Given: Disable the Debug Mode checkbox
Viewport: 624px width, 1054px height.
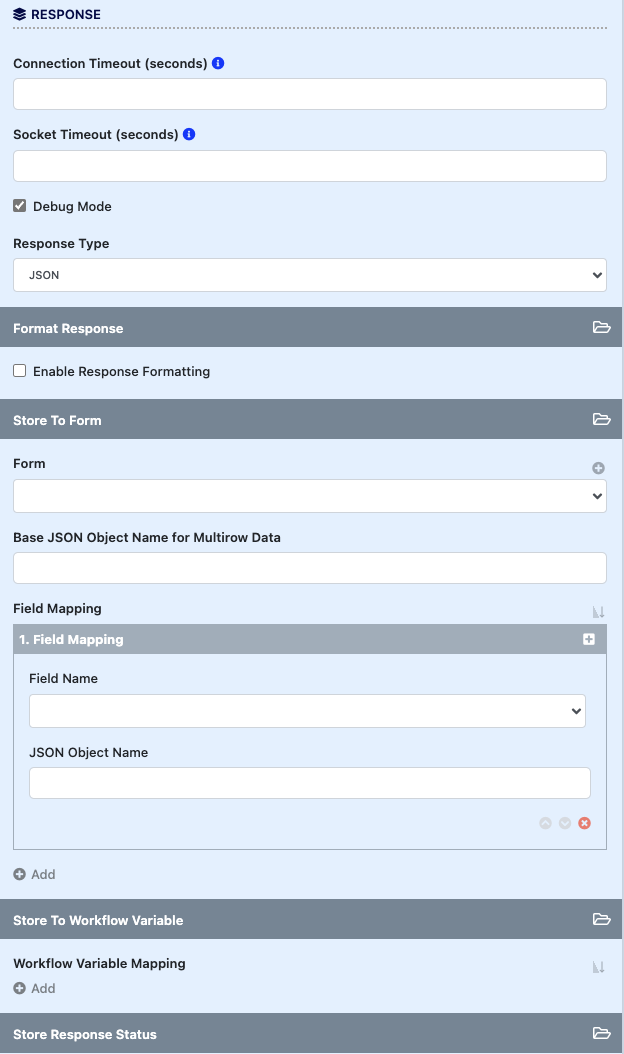Looking at the screenshot, I should [20, 206].
